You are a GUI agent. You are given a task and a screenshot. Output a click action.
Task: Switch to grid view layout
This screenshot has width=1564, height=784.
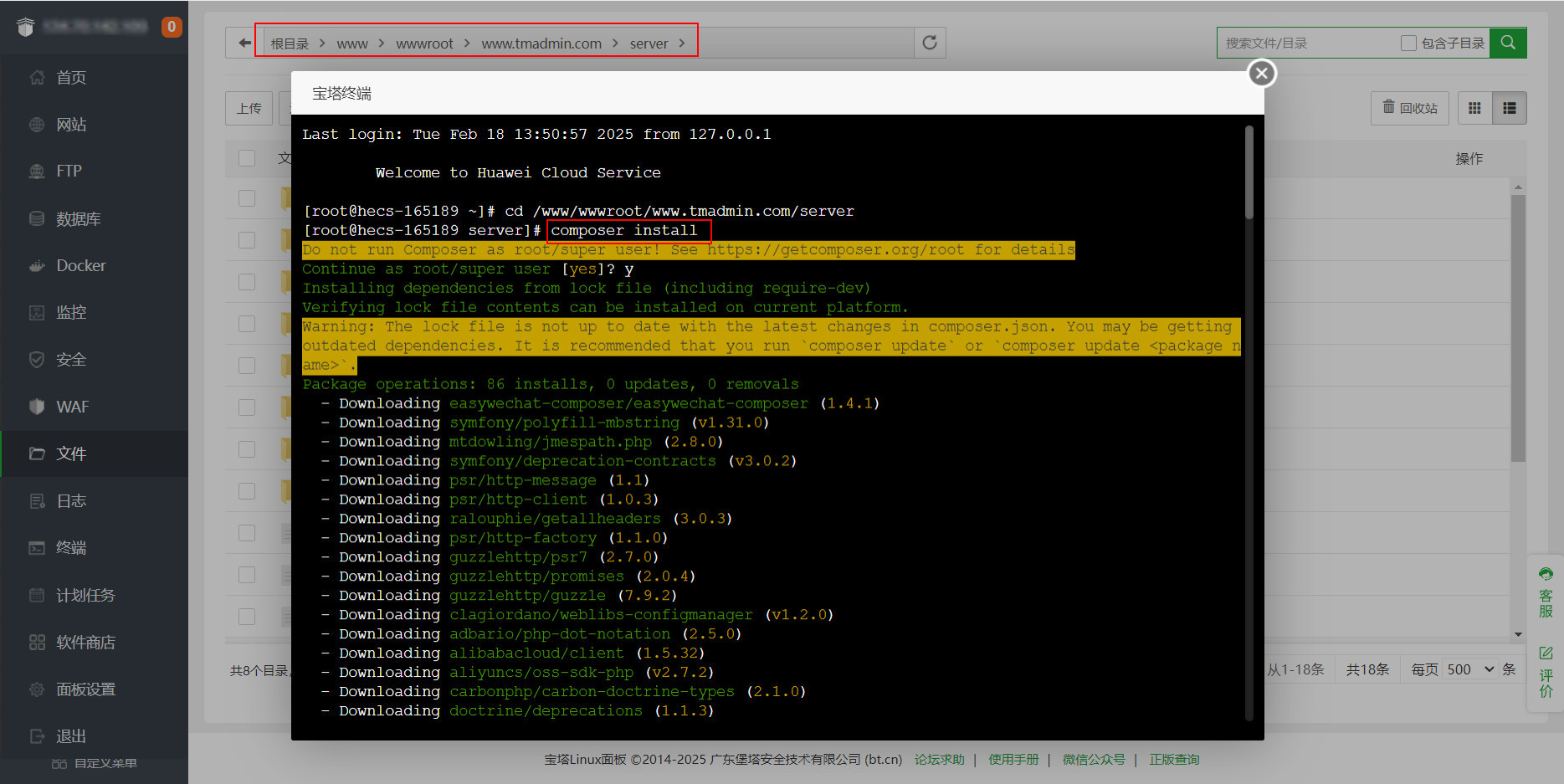(x=1474, y=108)
